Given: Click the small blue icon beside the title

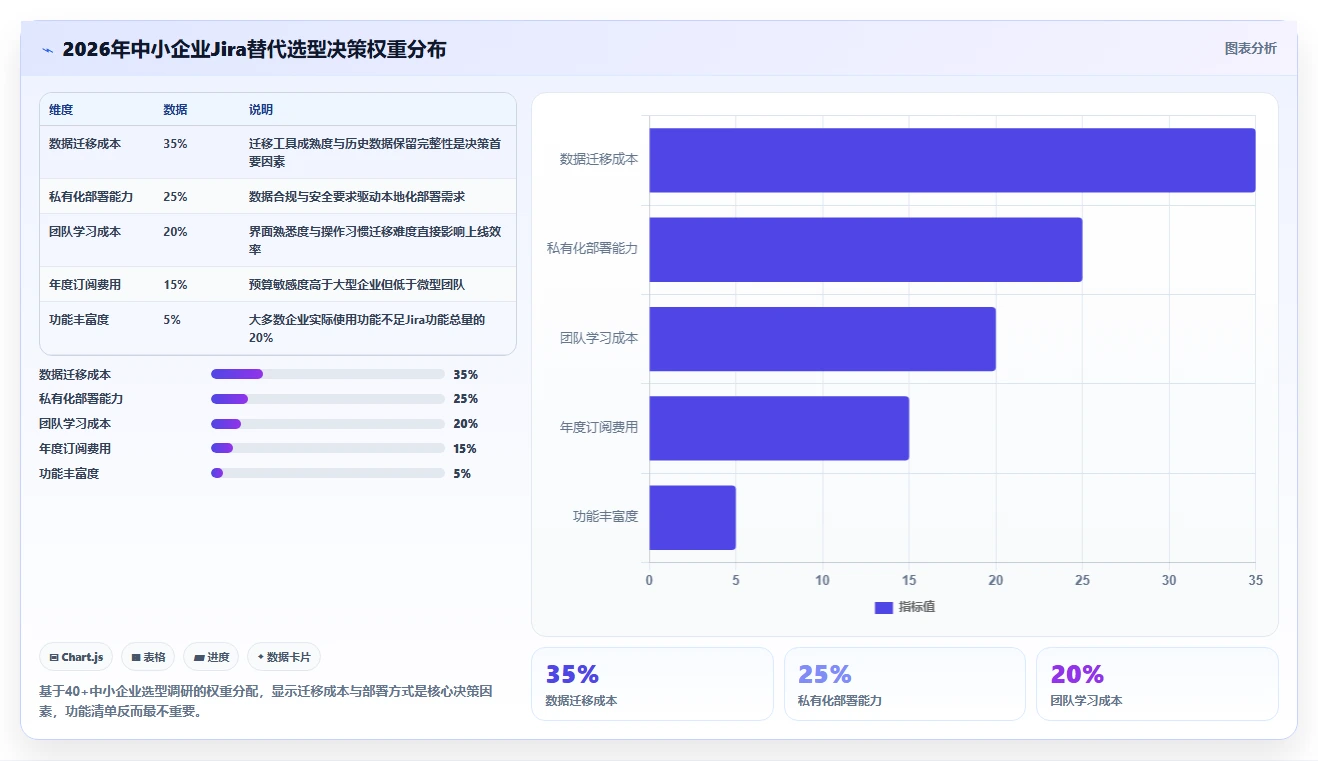Looking at the screenshot, I should (x=47, y=49).
